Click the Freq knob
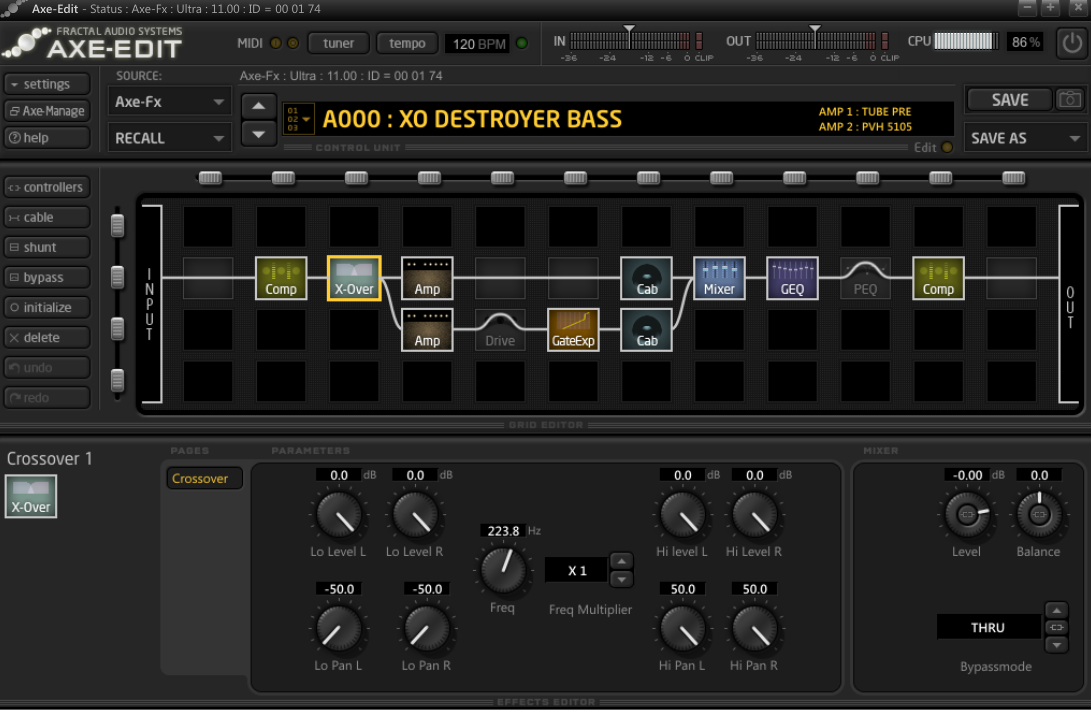The image size is (1091, 710). (502, 569)
